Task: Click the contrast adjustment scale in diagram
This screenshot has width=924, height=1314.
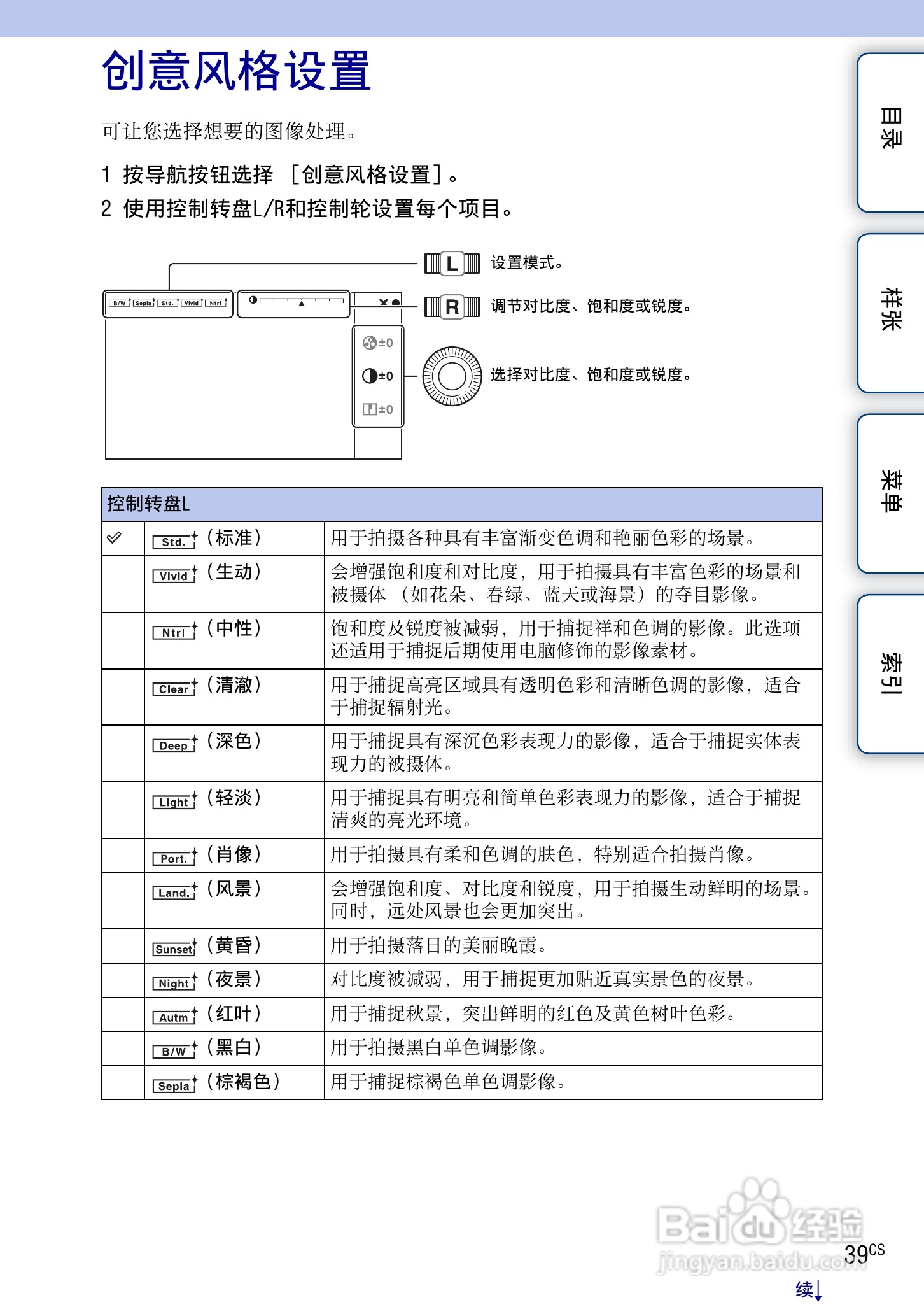Action: coord(294,304)
